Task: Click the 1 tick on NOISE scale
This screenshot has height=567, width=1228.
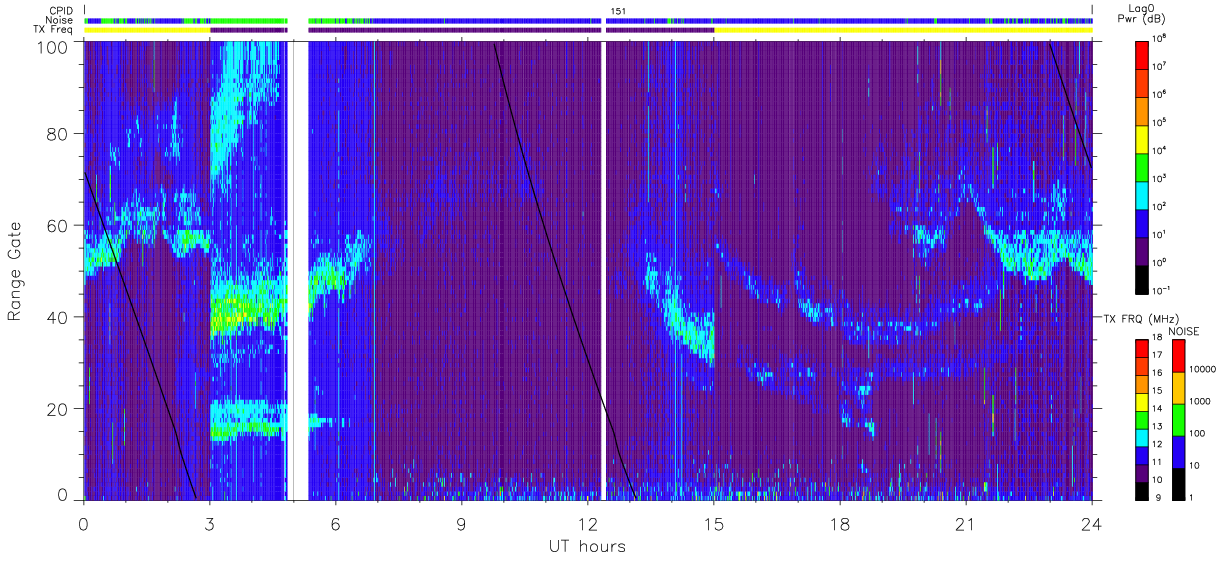Action: click(1191, 498)
